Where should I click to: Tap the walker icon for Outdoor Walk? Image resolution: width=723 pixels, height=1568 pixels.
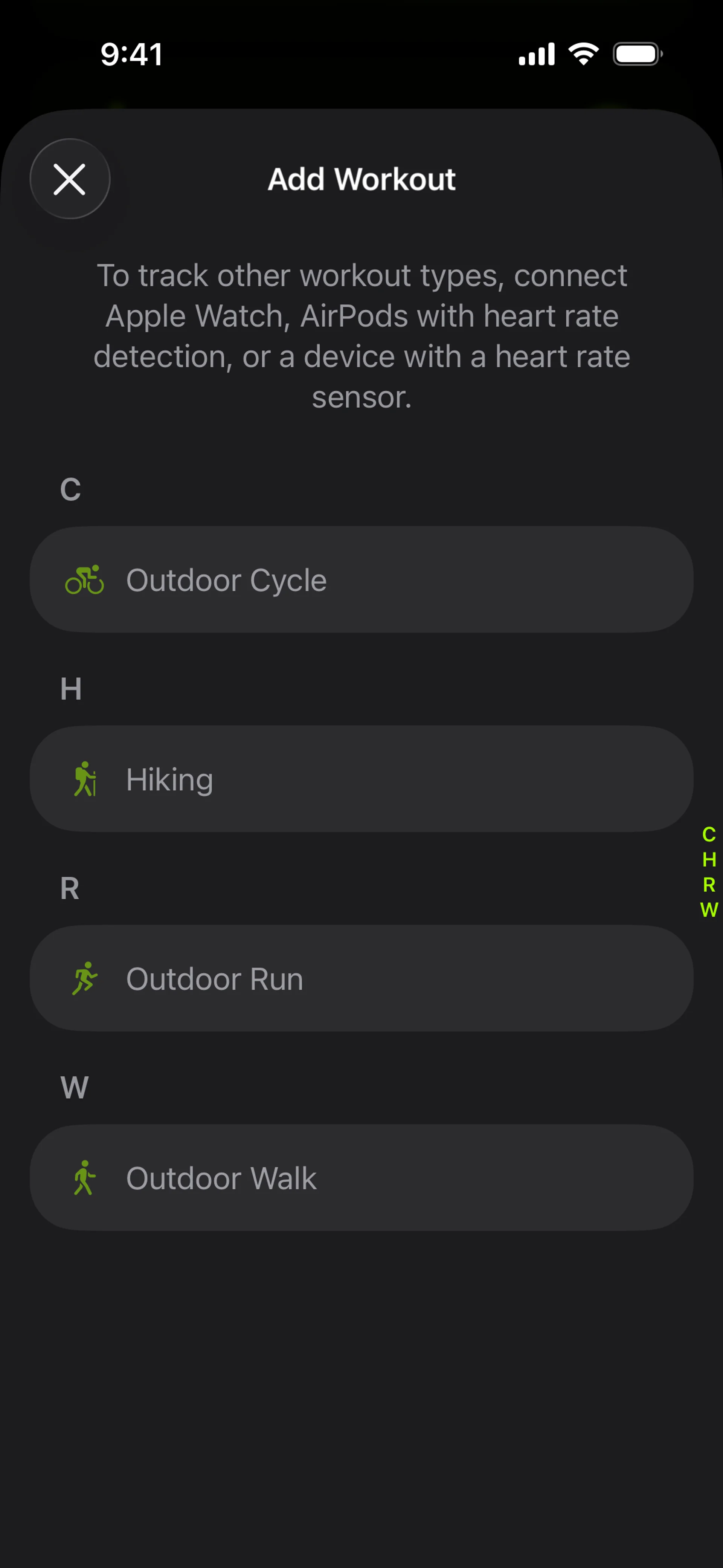coord(85,1177)
